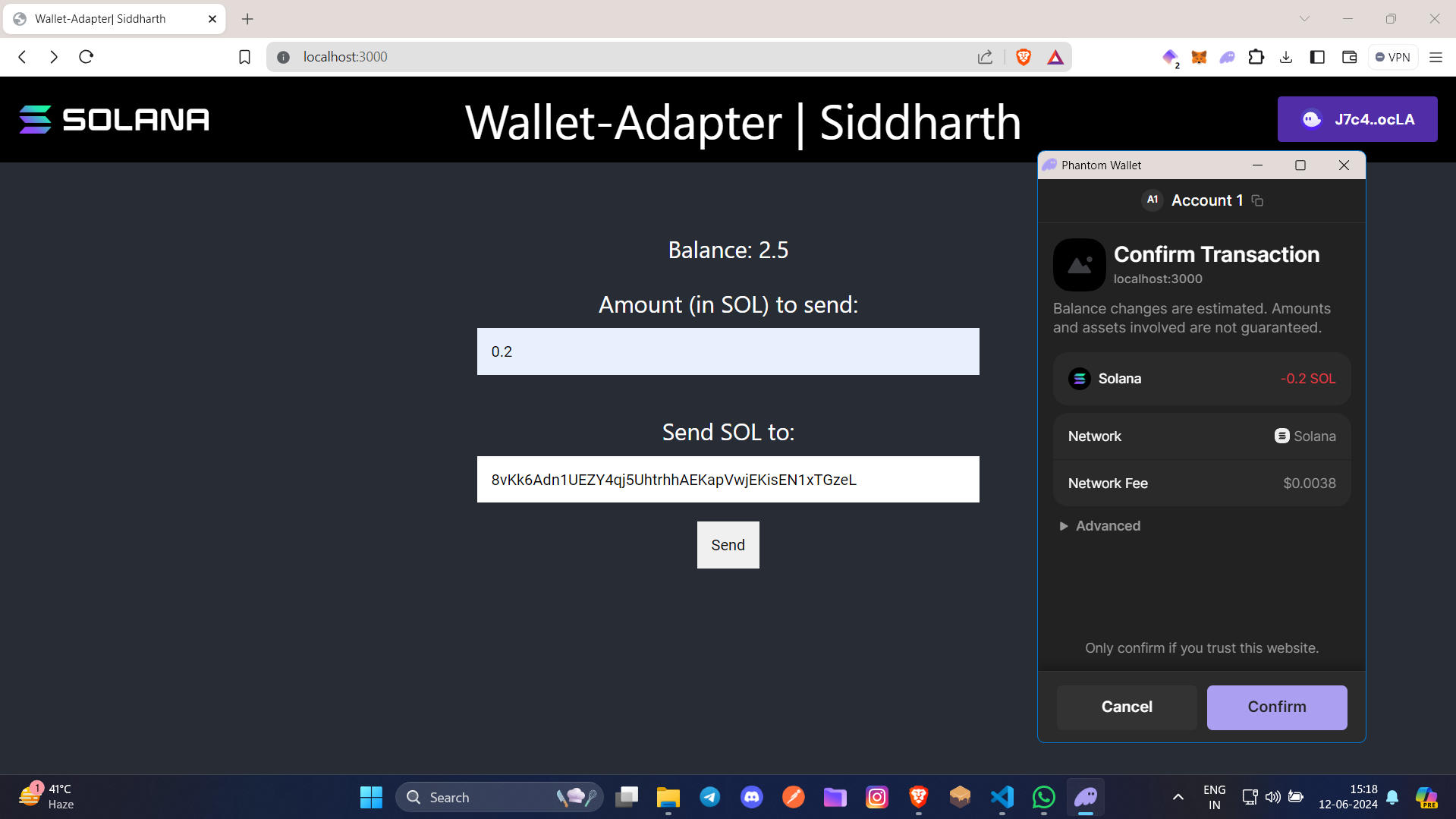1456x819 pixels.
Task: Expand the Advanced section
Action: click(x=1100, y=526)
